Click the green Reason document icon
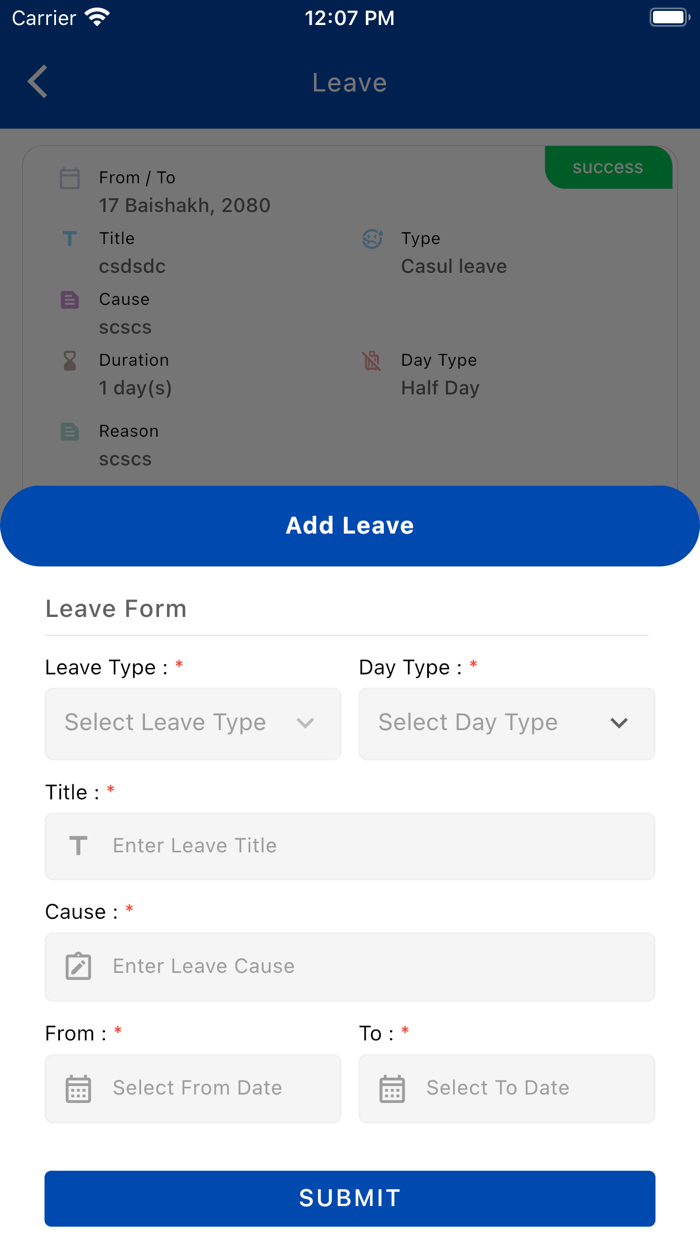This screenshot has height=1244, width=700. click(70, 432)
